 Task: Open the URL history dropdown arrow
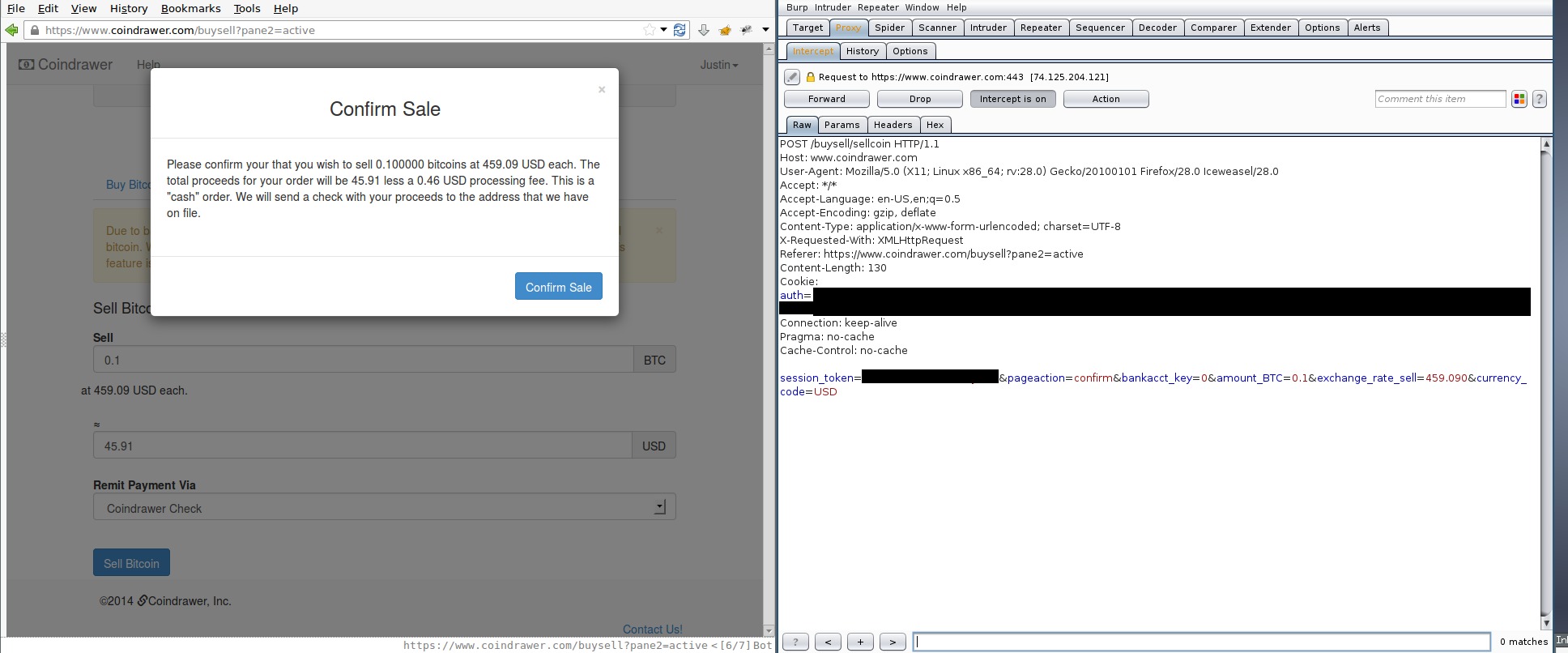tap(663, 30)
